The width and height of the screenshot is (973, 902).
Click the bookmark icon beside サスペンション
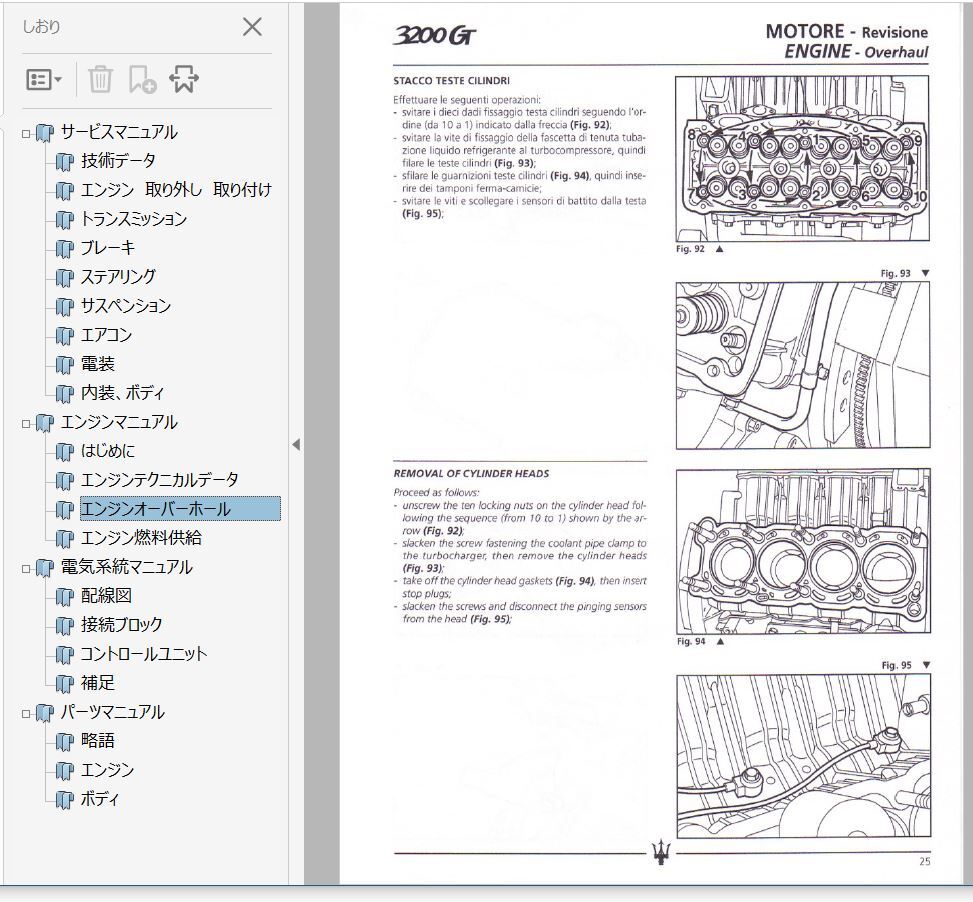click(65, 307)
